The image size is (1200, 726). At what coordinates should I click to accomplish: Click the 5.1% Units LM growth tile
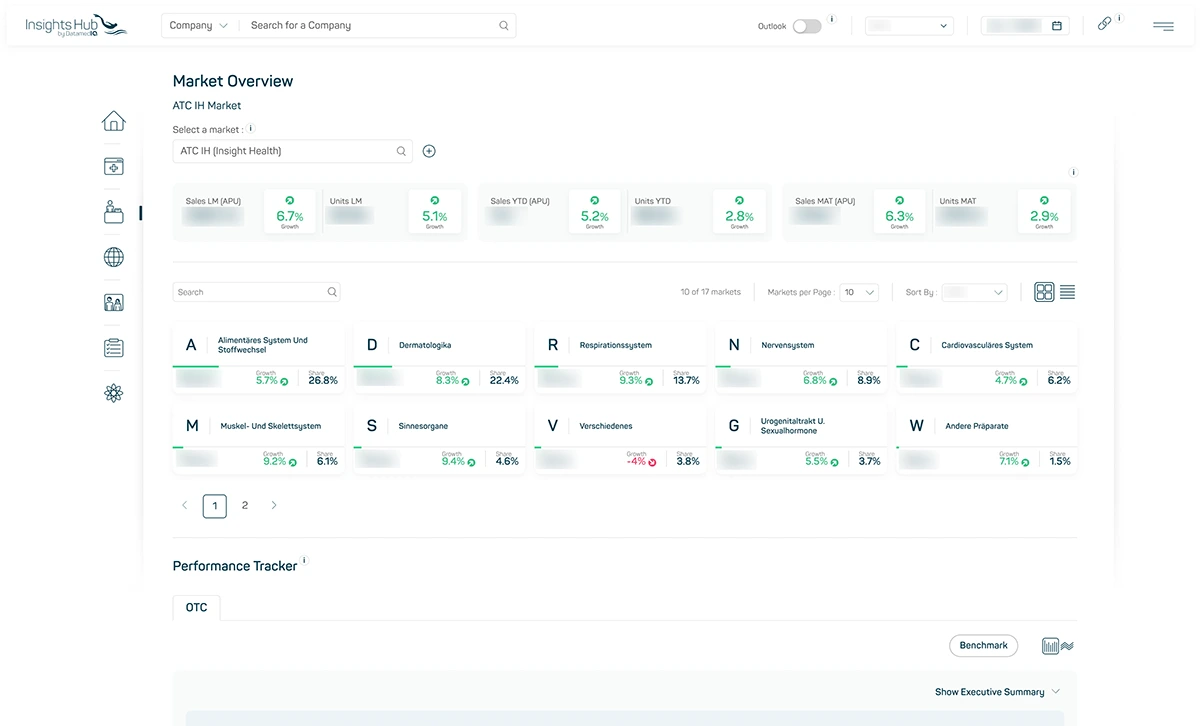(434, 212)
